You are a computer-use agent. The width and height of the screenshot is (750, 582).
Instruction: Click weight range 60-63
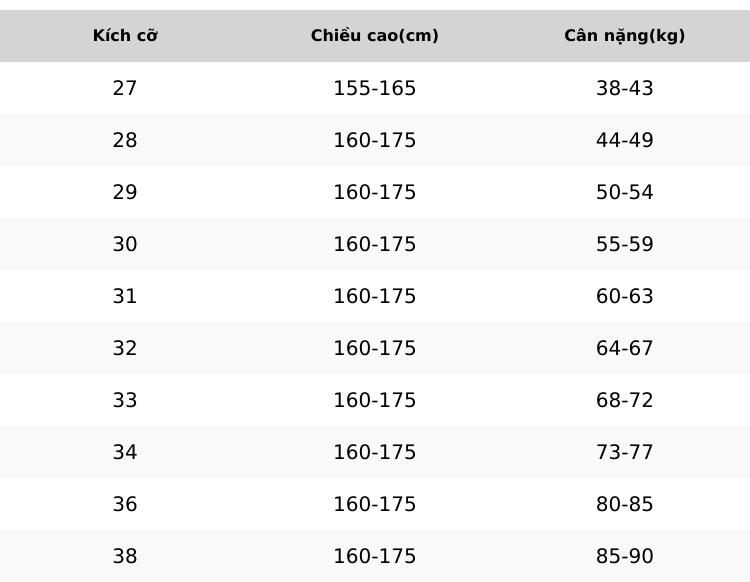tap(624, 296)
